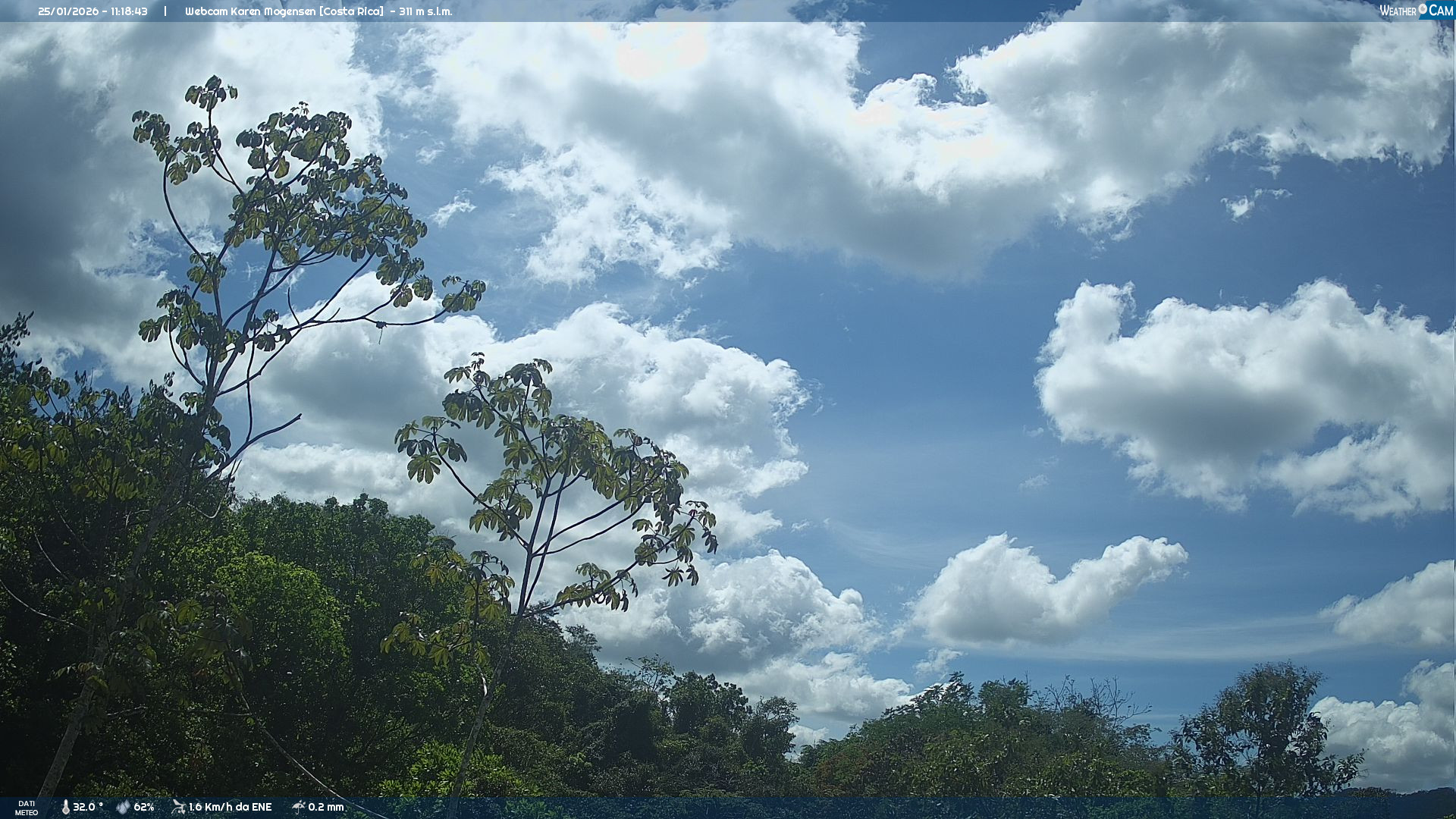This screenshot has height=819, width=1456.
Task: Click the 25/01/2026 date timestamp
Action: [x=68, y=11]
